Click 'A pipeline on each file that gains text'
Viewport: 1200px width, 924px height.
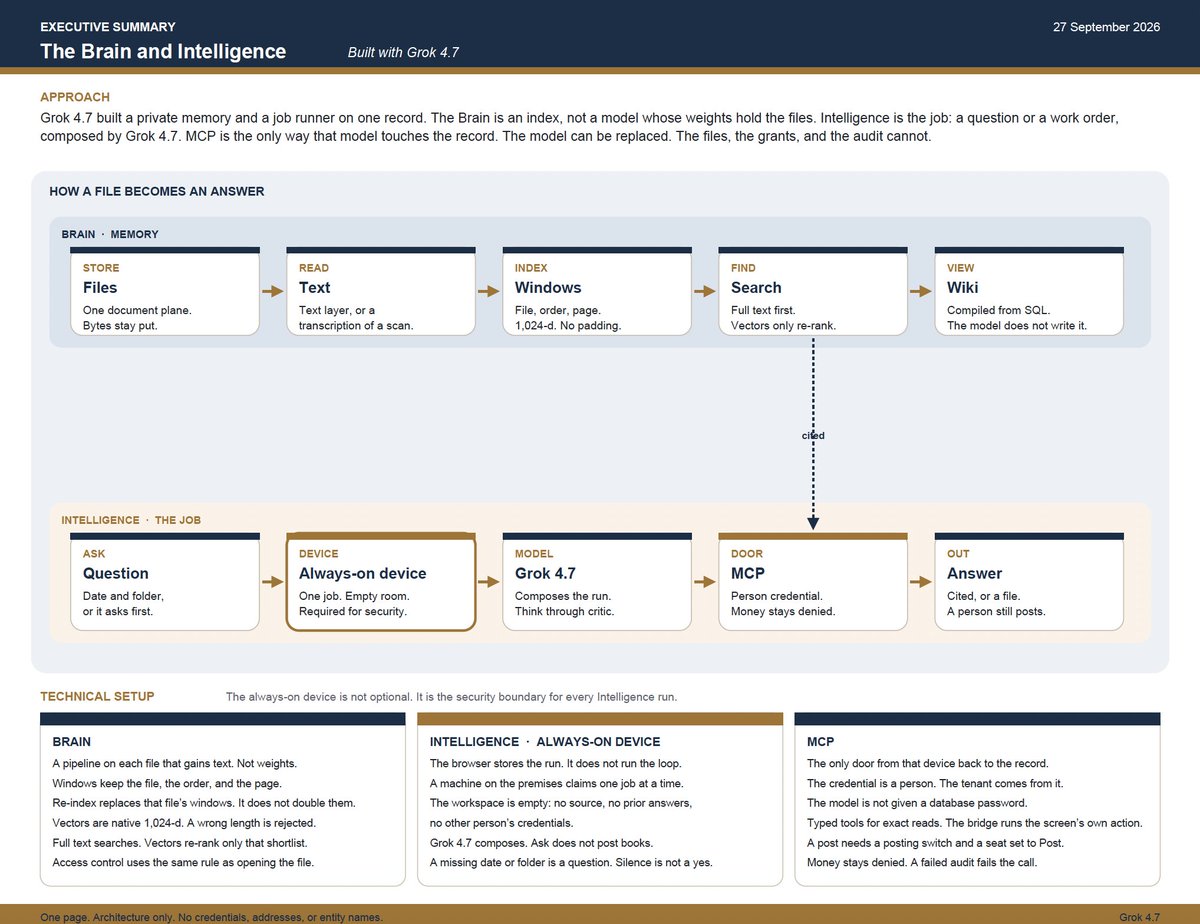[174, 763]
